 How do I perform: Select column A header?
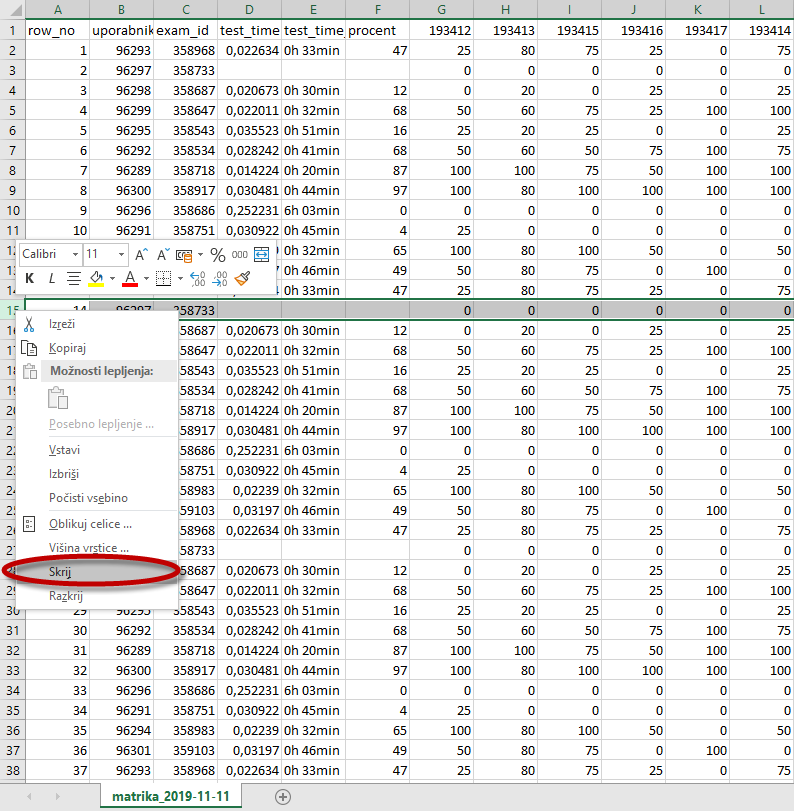[57, 9]
